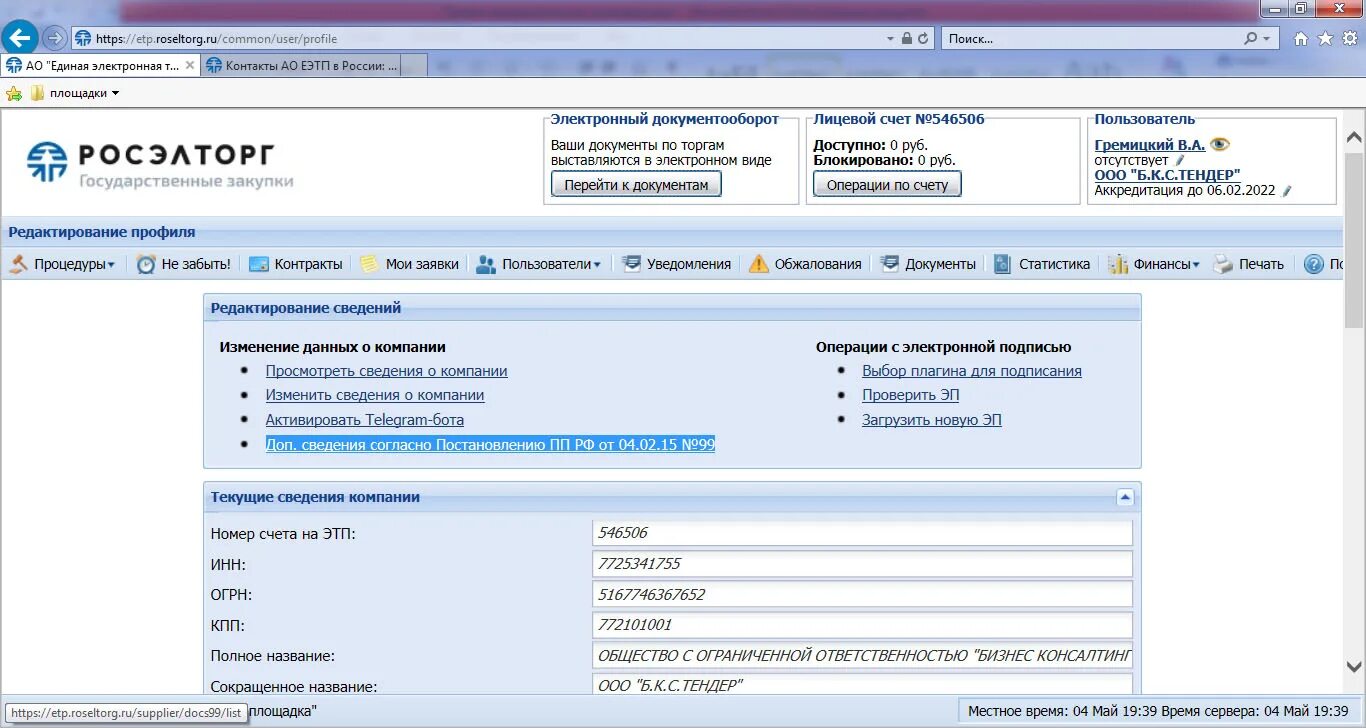Go back with the browser back arrow
This screenshot has width=1366, height=728.
pos(21,38)
